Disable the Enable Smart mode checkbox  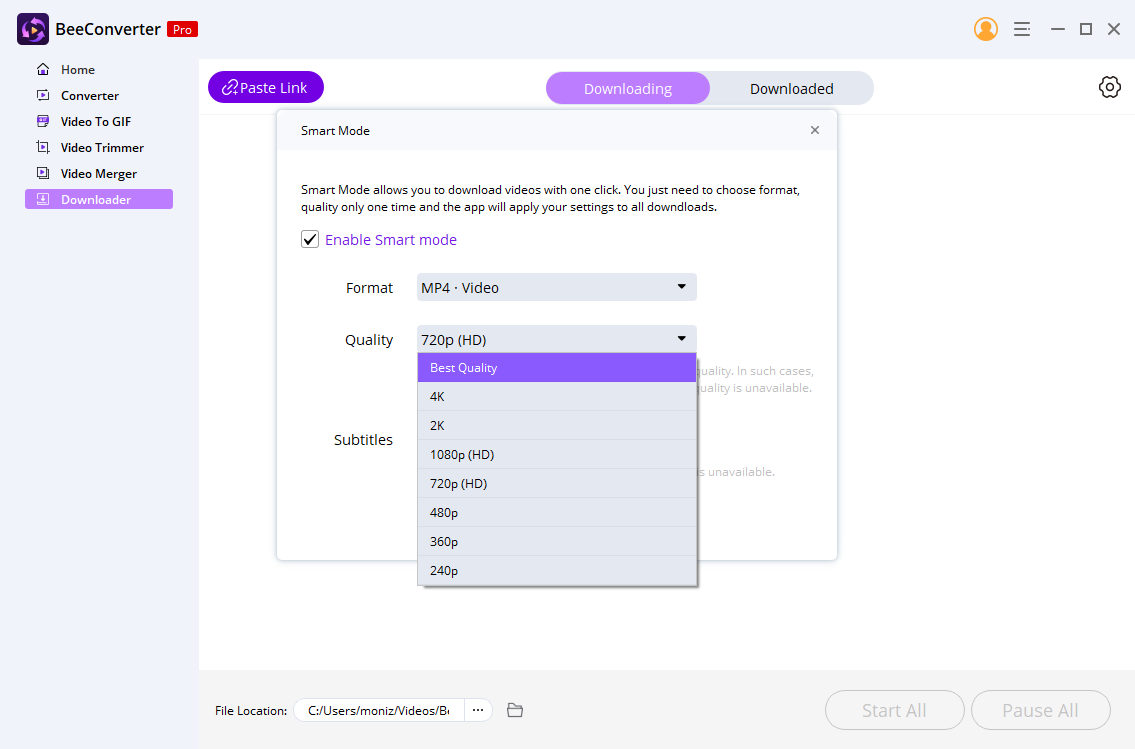(310, 240)
